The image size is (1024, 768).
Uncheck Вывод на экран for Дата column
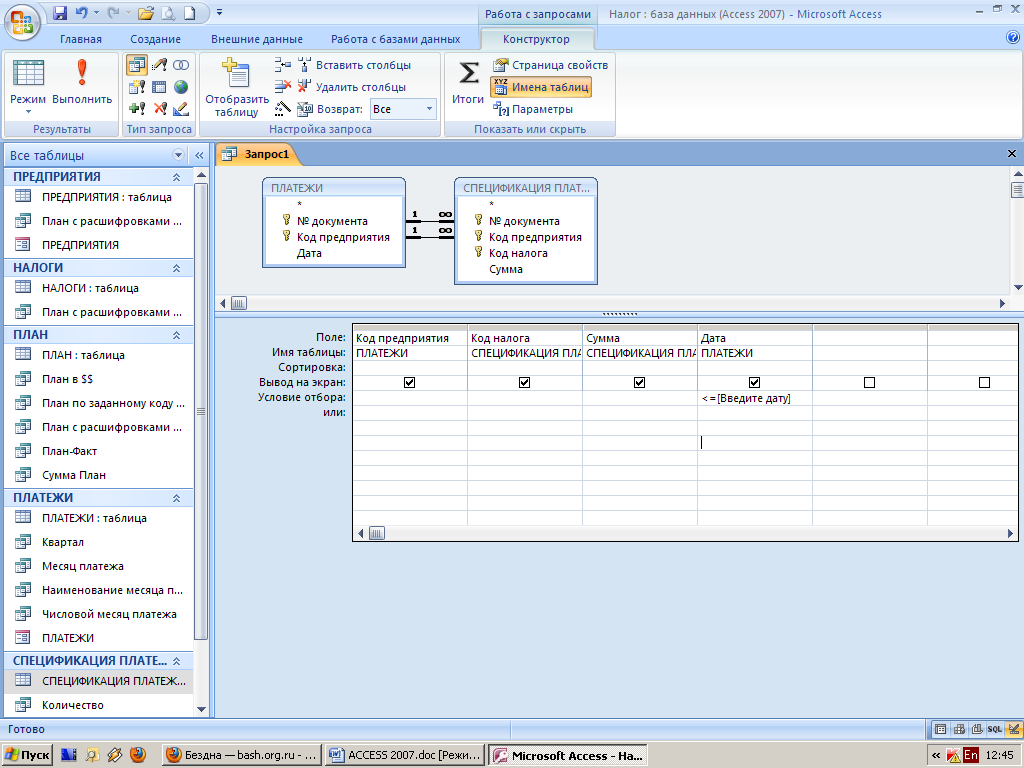pos(754,383)
